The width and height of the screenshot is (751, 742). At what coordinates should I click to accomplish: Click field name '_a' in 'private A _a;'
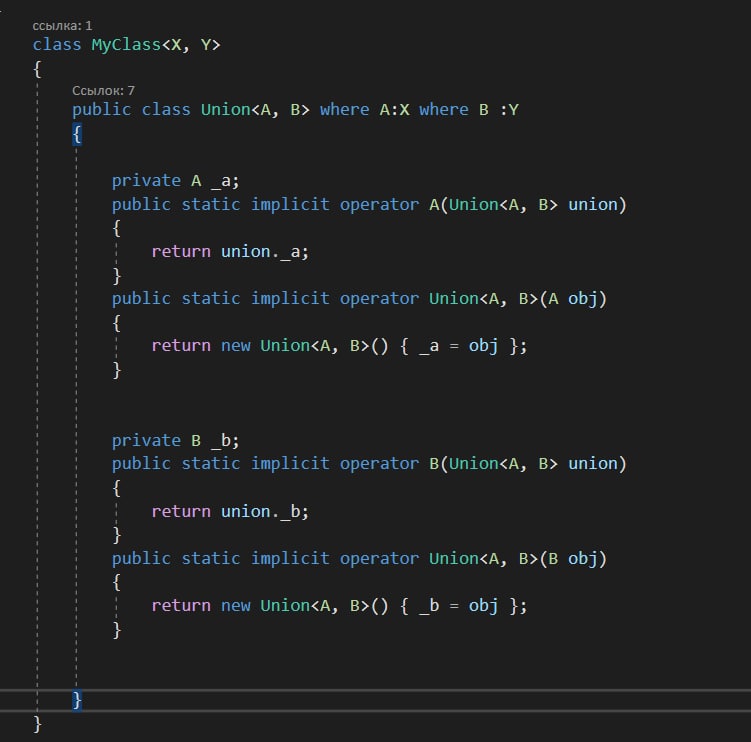coord(221,181)
